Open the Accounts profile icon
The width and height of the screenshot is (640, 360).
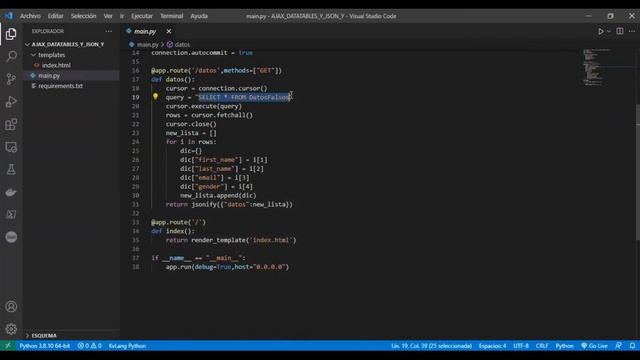pyautogui.click(x=11, y=307)
